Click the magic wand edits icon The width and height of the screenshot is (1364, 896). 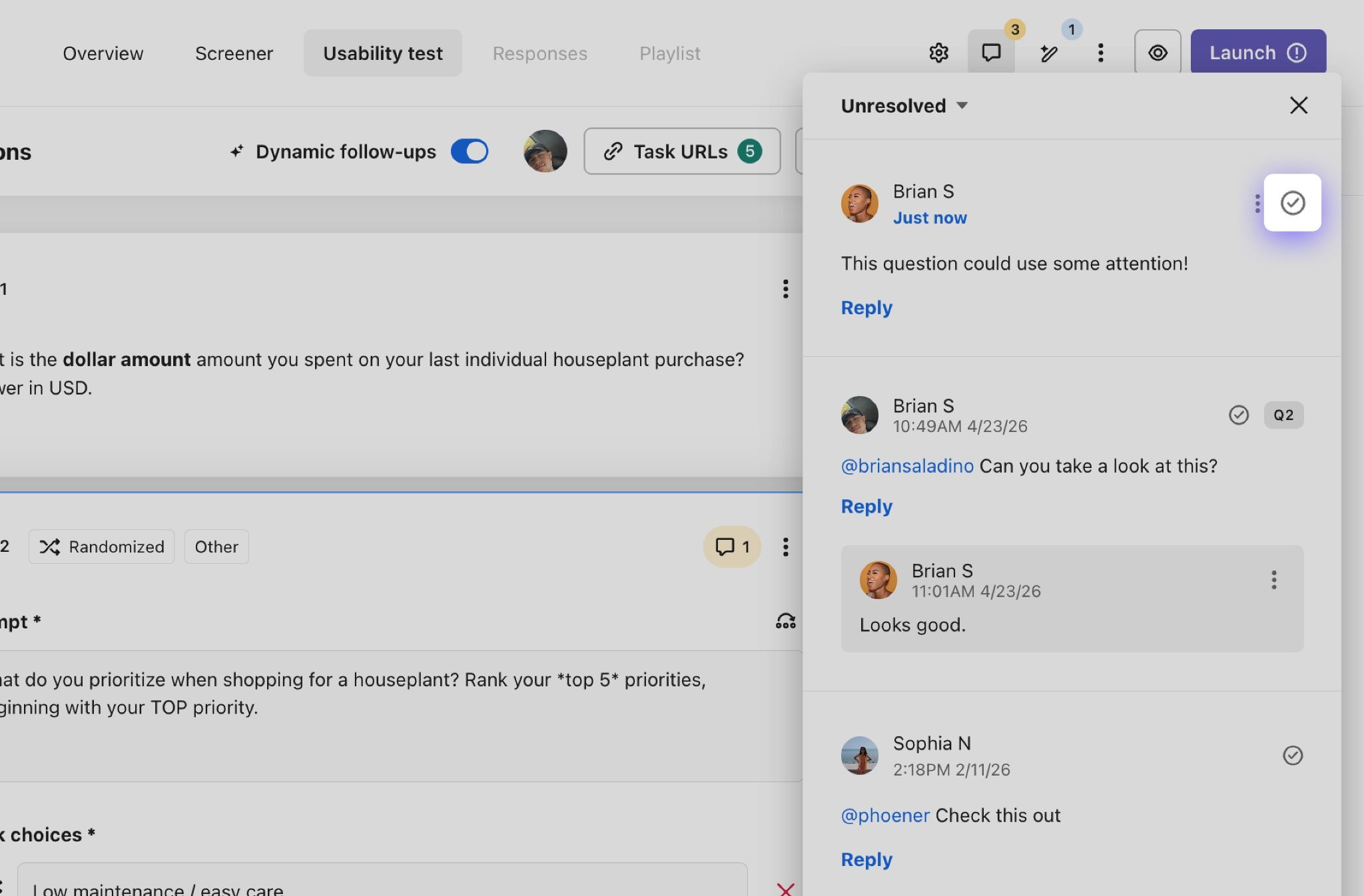click(1049, 53)
